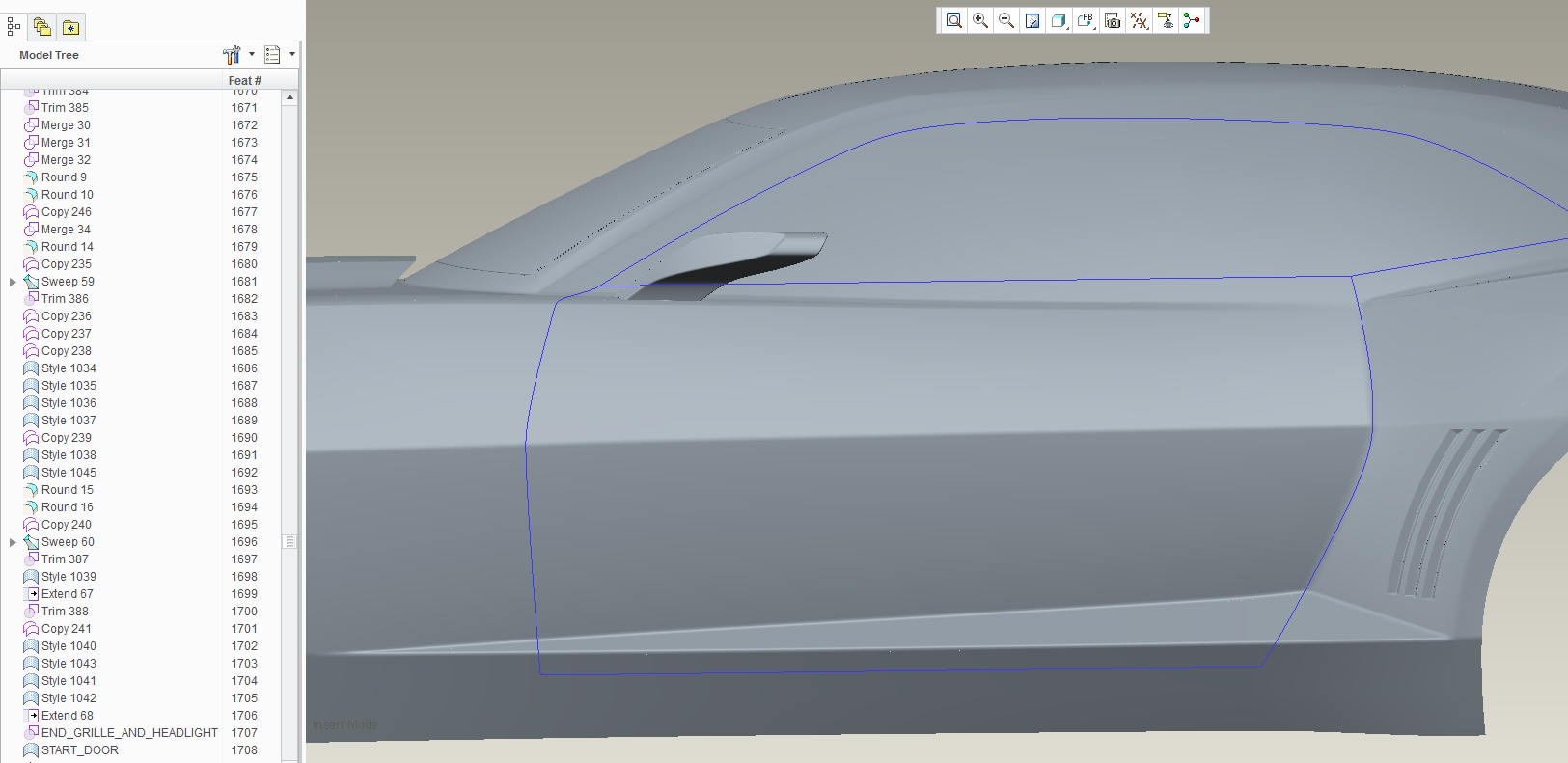The height and width of the screenshot is (763, 1568).
Task: Select Merge 32 feature
Action: tap(66, 160)
